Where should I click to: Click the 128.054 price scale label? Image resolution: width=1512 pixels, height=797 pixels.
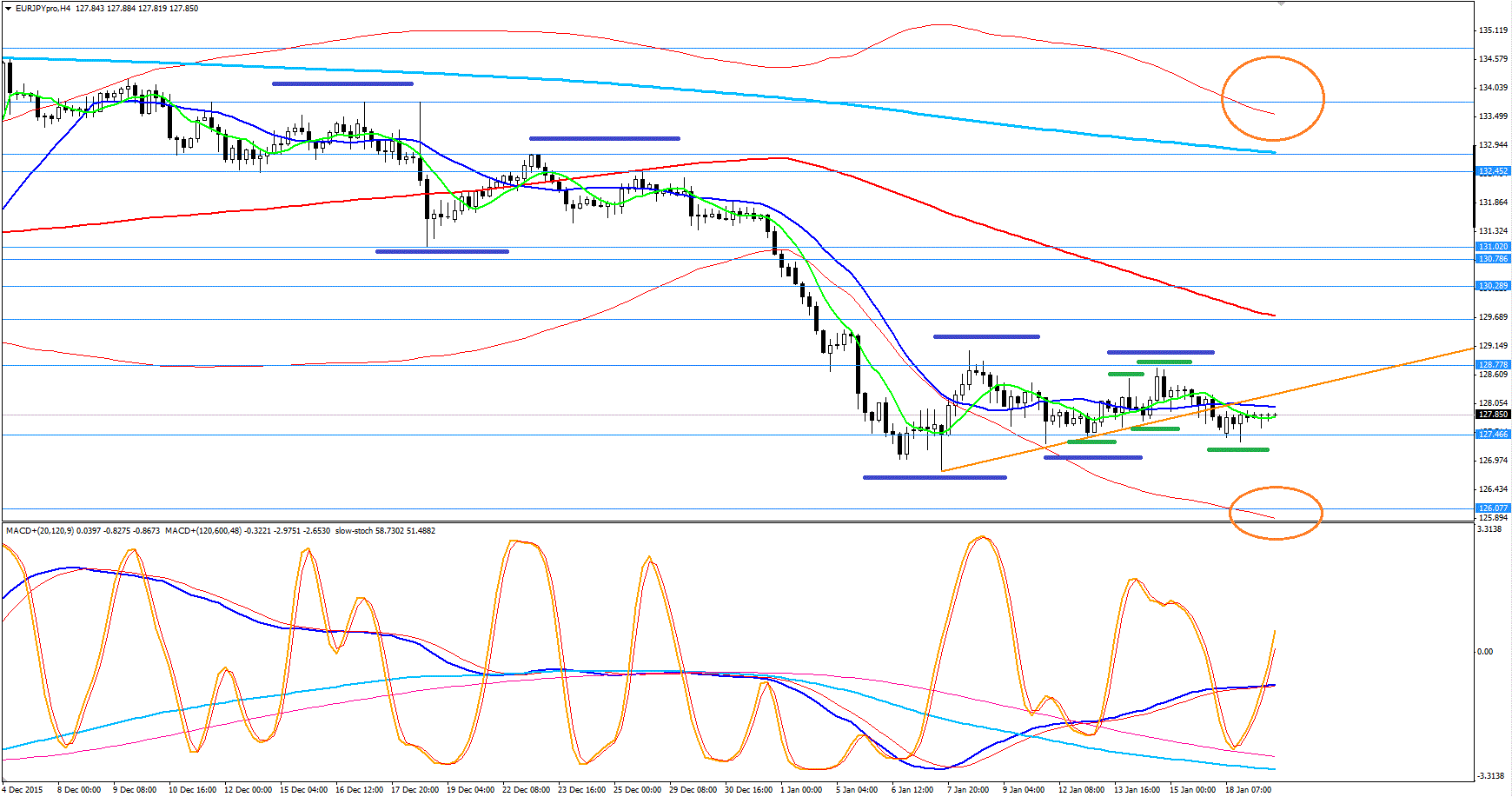click(1493, 403)
